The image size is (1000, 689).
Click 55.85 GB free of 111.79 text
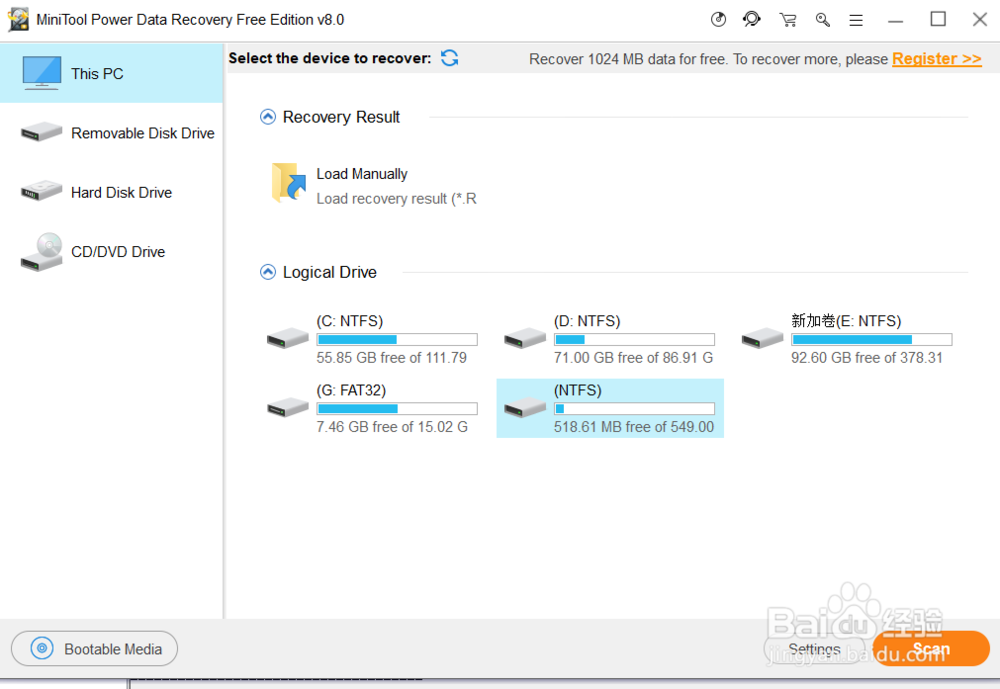[392, 358]
